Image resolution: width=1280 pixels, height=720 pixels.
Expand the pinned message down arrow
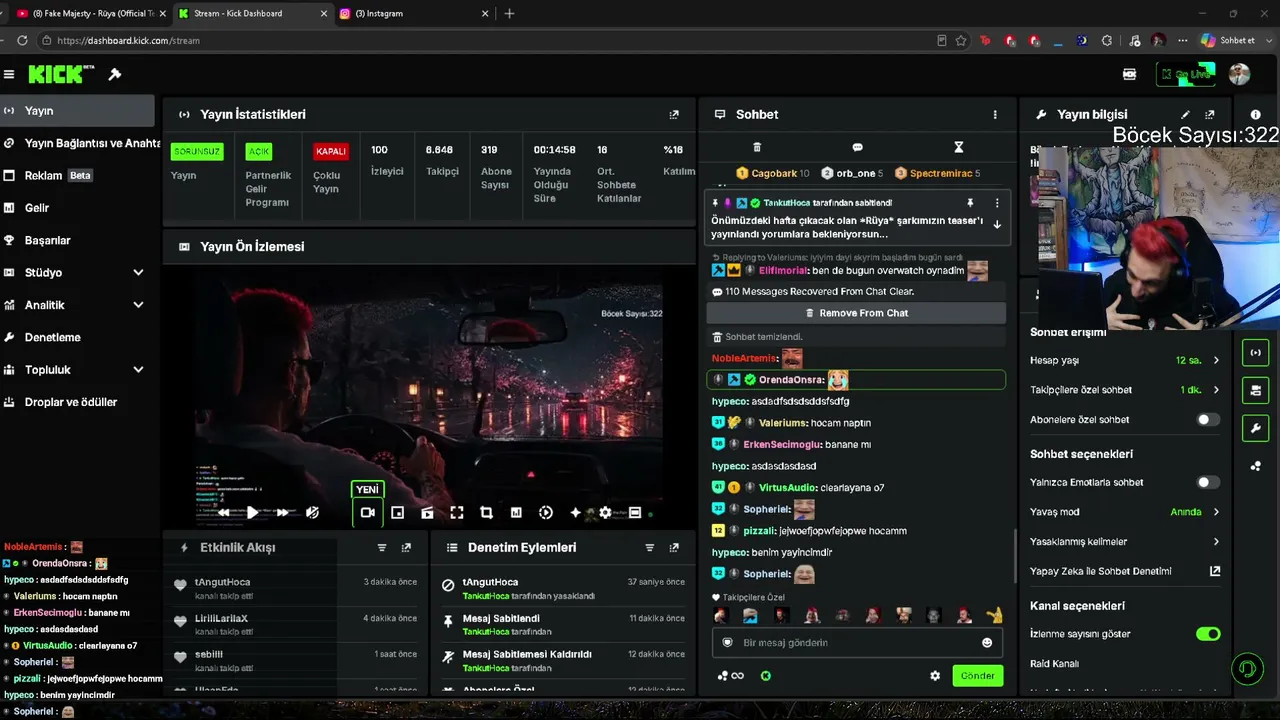[997, 225]
